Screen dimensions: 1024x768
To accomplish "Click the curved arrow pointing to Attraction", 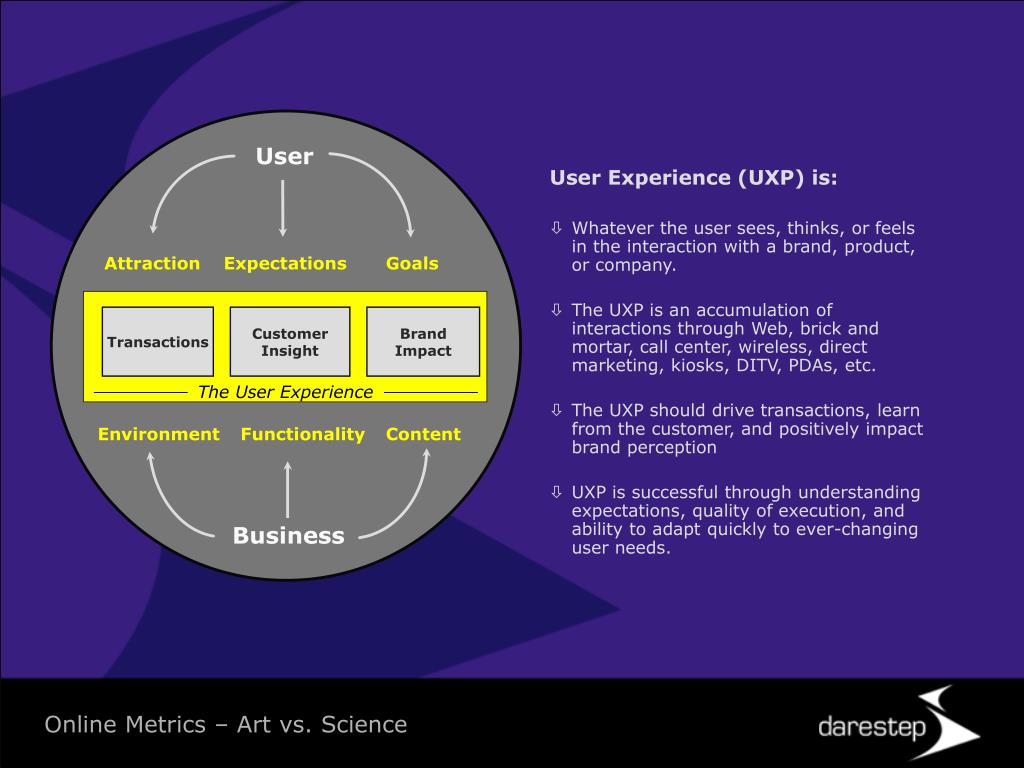I will point(191,193).
